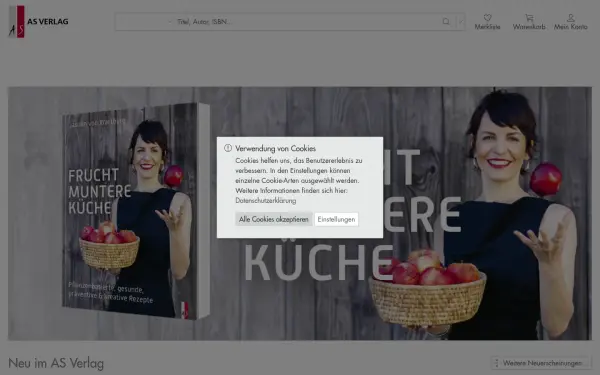
Task: Click the Fruchtmuntere Küche book cover
Action: 136,210
